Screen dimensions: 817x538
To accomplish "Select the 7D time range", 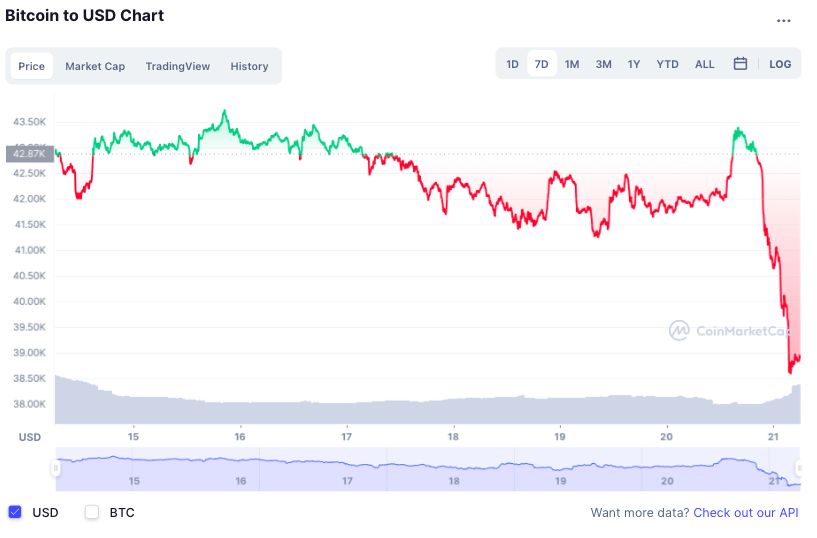I will (542, 64).
